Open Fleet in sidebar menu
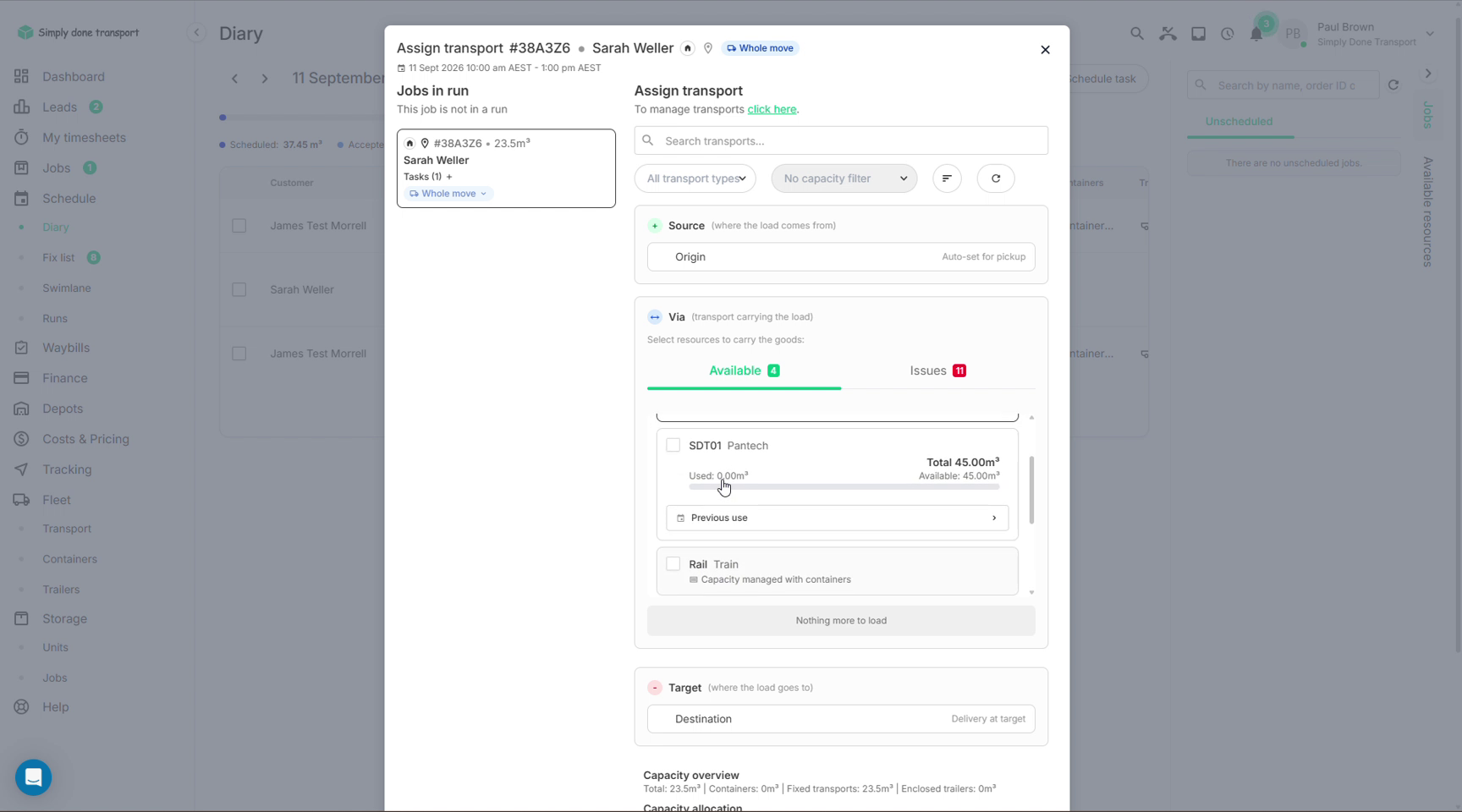 coord(57,500)
